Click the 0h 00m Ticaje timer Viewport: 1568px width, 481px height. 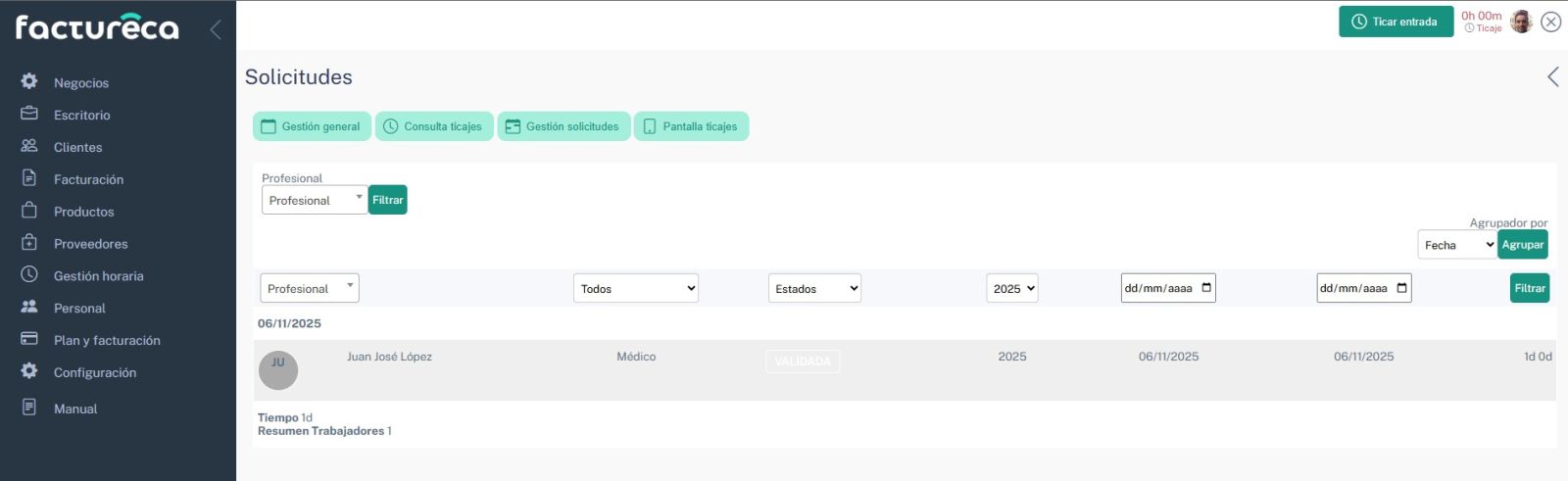[1482, 22]
